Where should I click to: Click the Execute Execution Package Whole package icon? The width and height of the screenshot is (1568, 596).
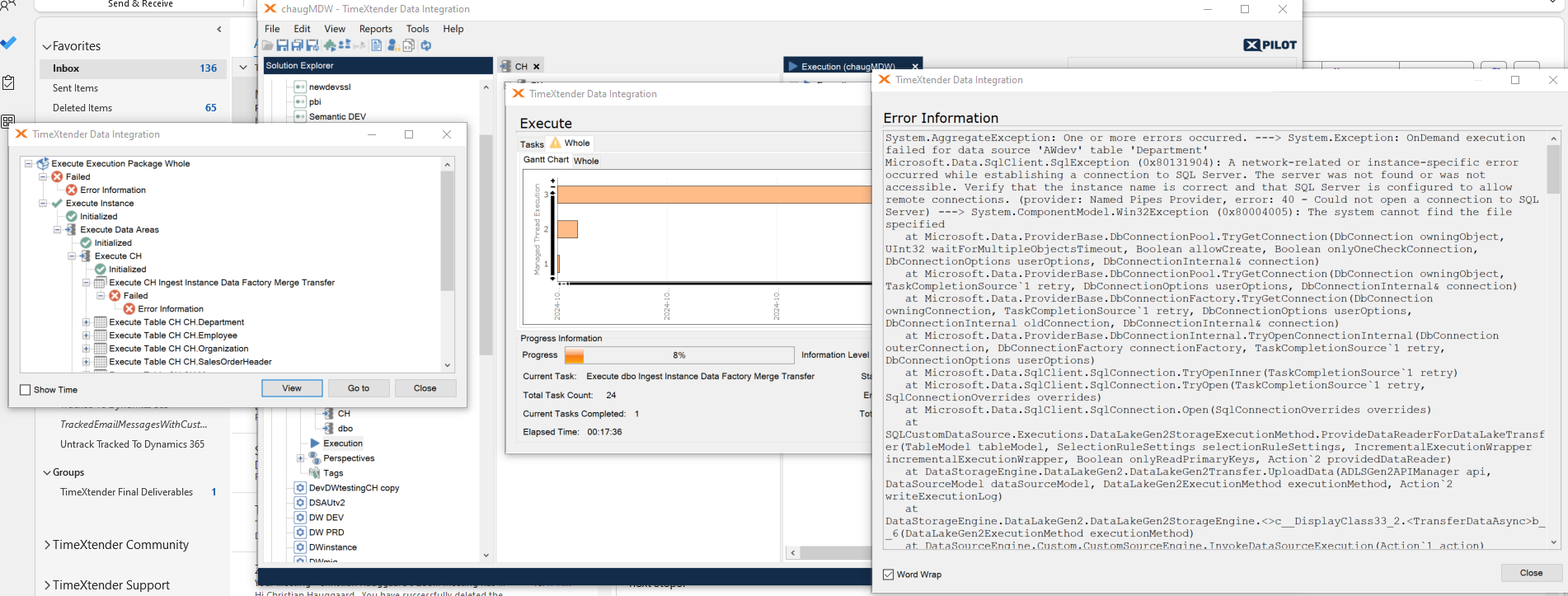click(x=43, y=163)
